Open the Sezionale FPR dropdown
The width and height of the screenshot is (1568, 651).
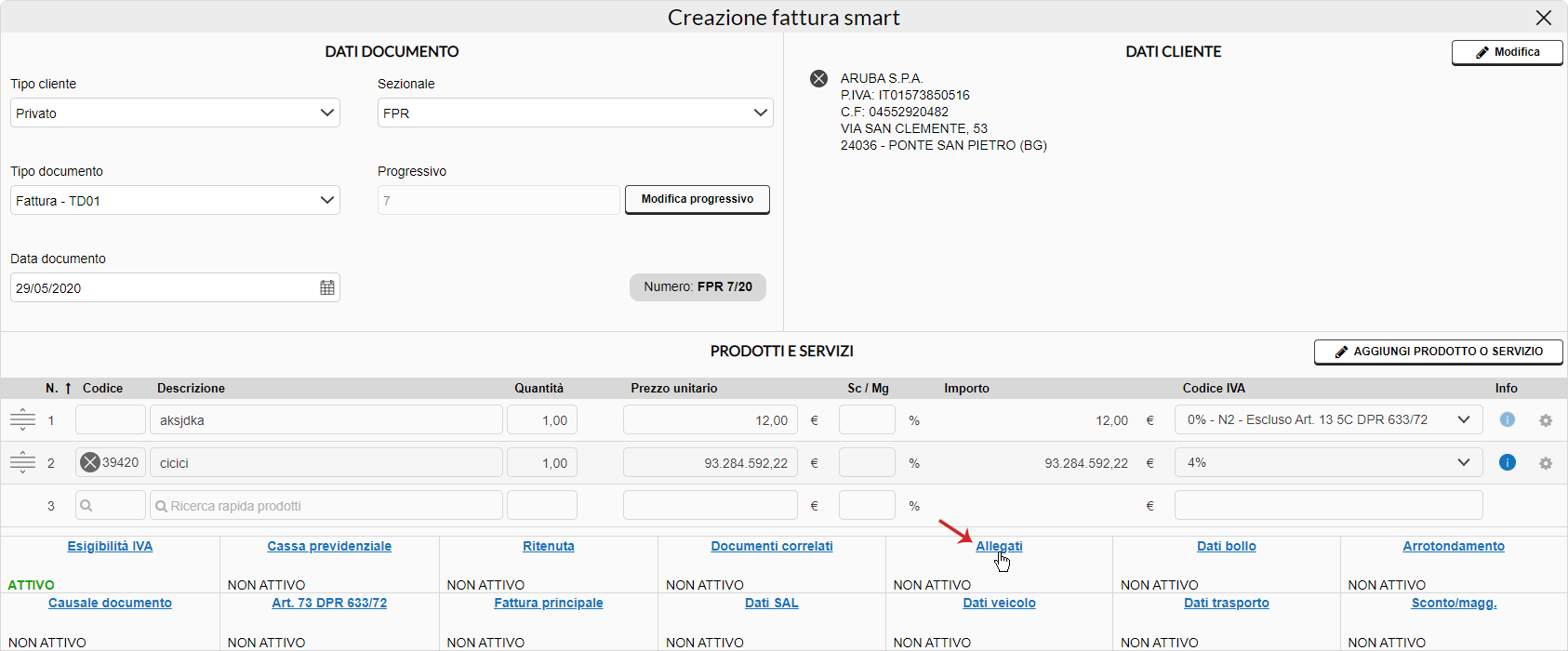click(575, 113)
